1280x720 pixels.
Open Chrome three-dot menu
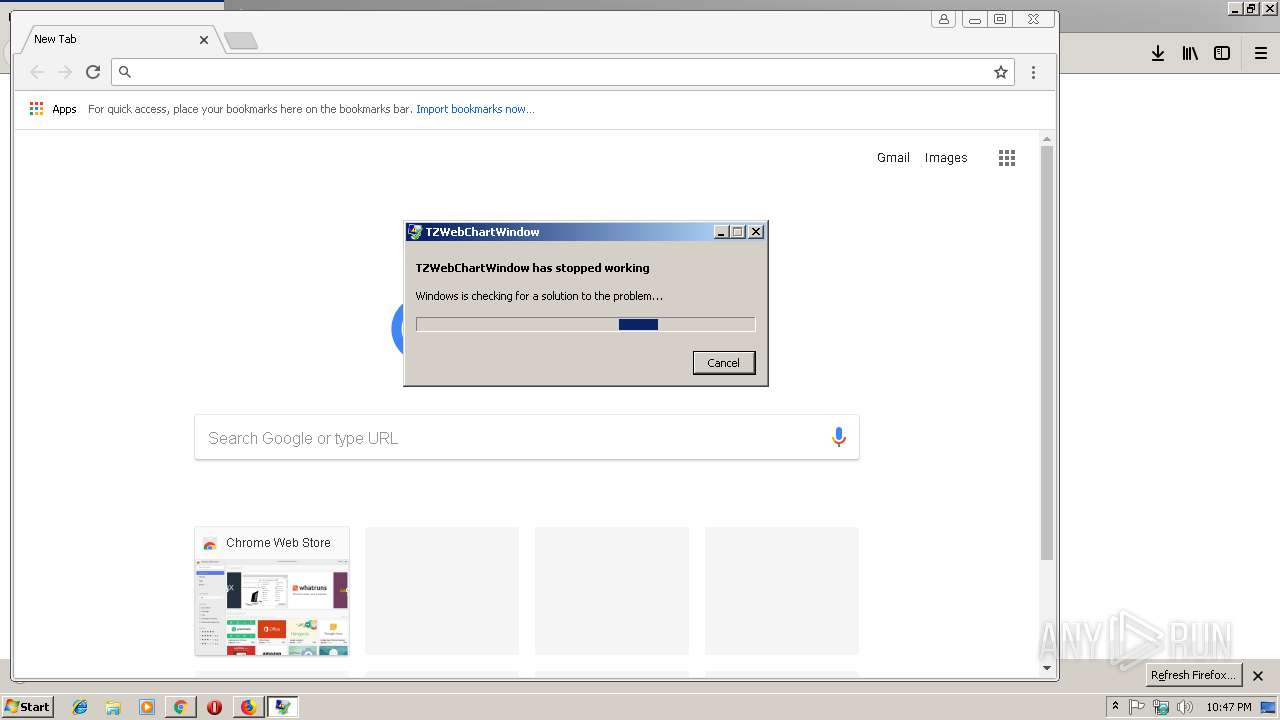1033,72
